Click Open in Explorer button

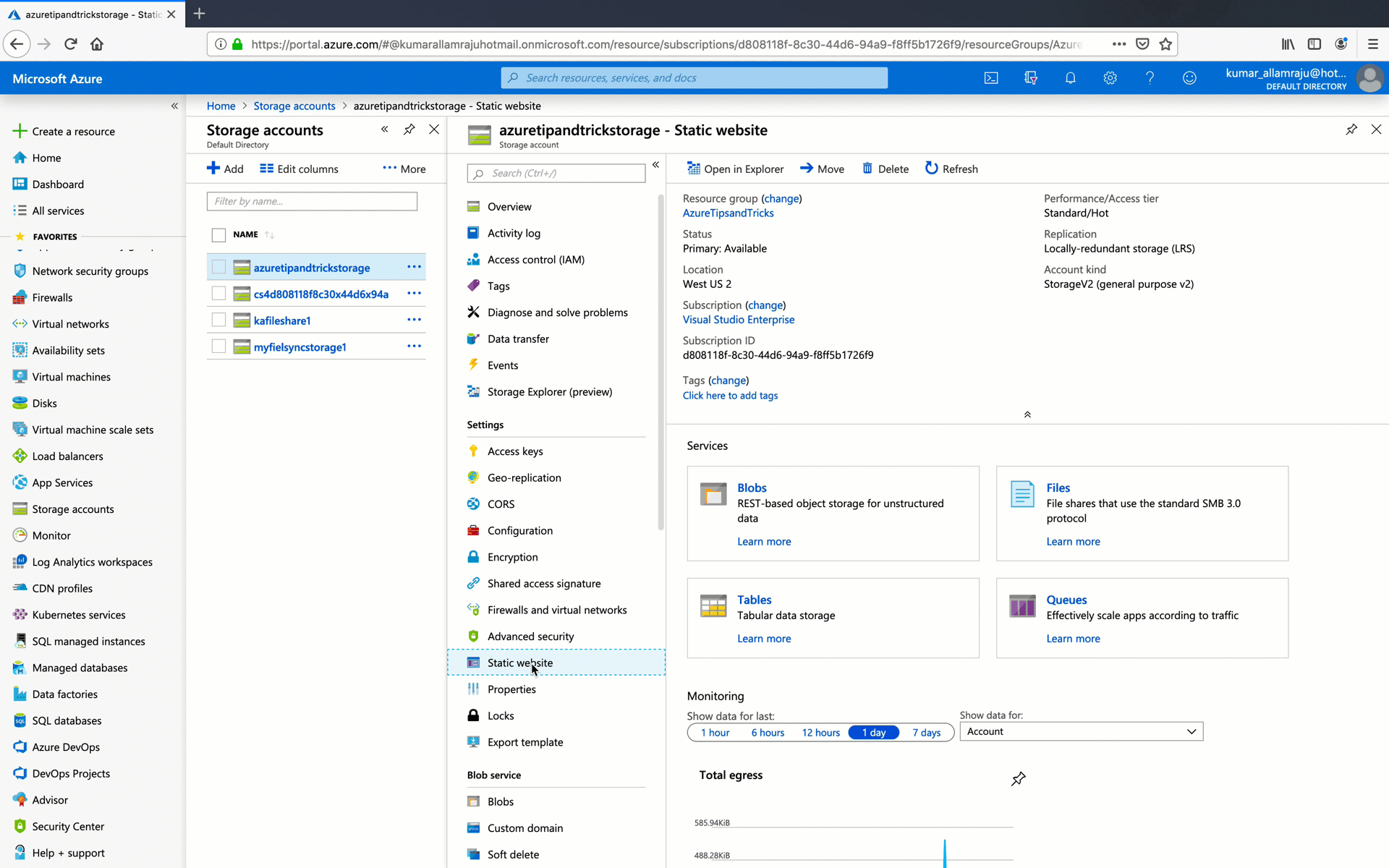click(735, 169)
